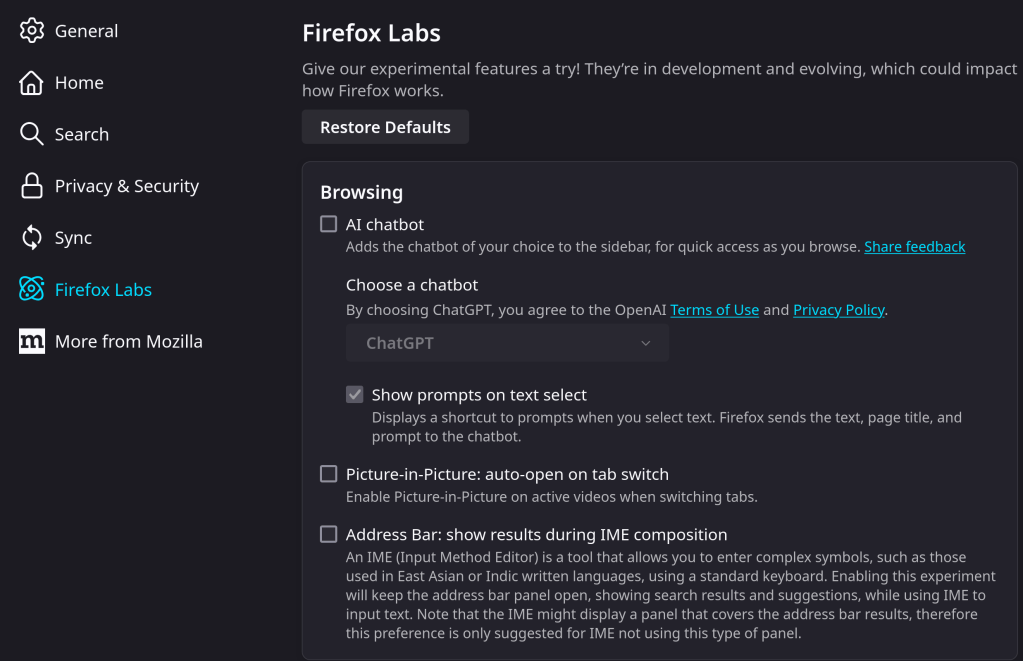Screen dimensions: 1023x661
Task: Go to 'More from Mozilla' text label
Action: click(128, 341)
